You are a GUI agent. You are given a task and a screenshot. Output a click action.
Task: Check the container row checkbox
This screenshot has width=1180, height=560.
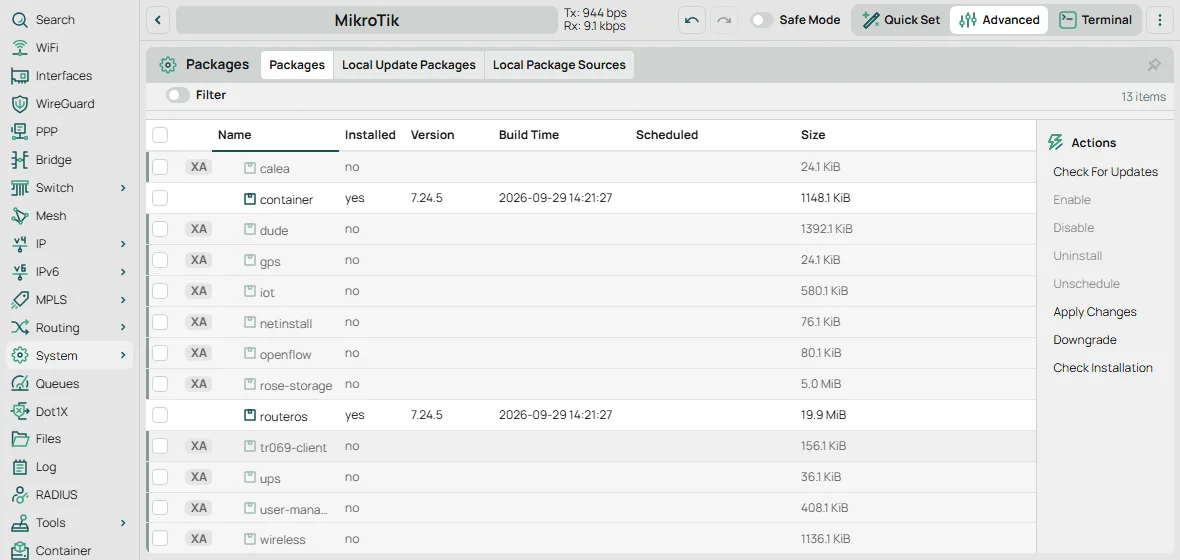click(x=160, y=198)
